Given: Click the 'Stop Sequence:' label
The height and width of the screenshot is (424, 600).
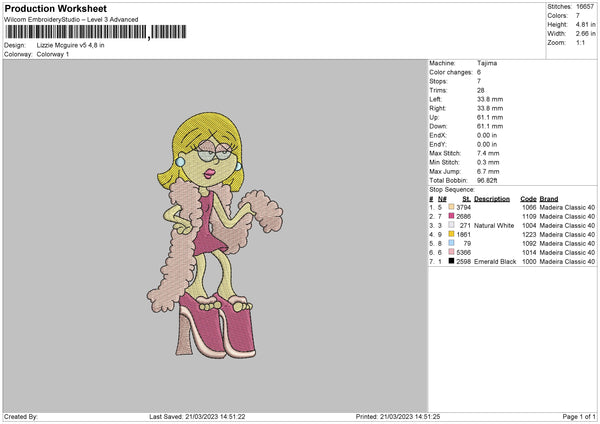Looking at the screenshot, I should (x=452, y=189).
